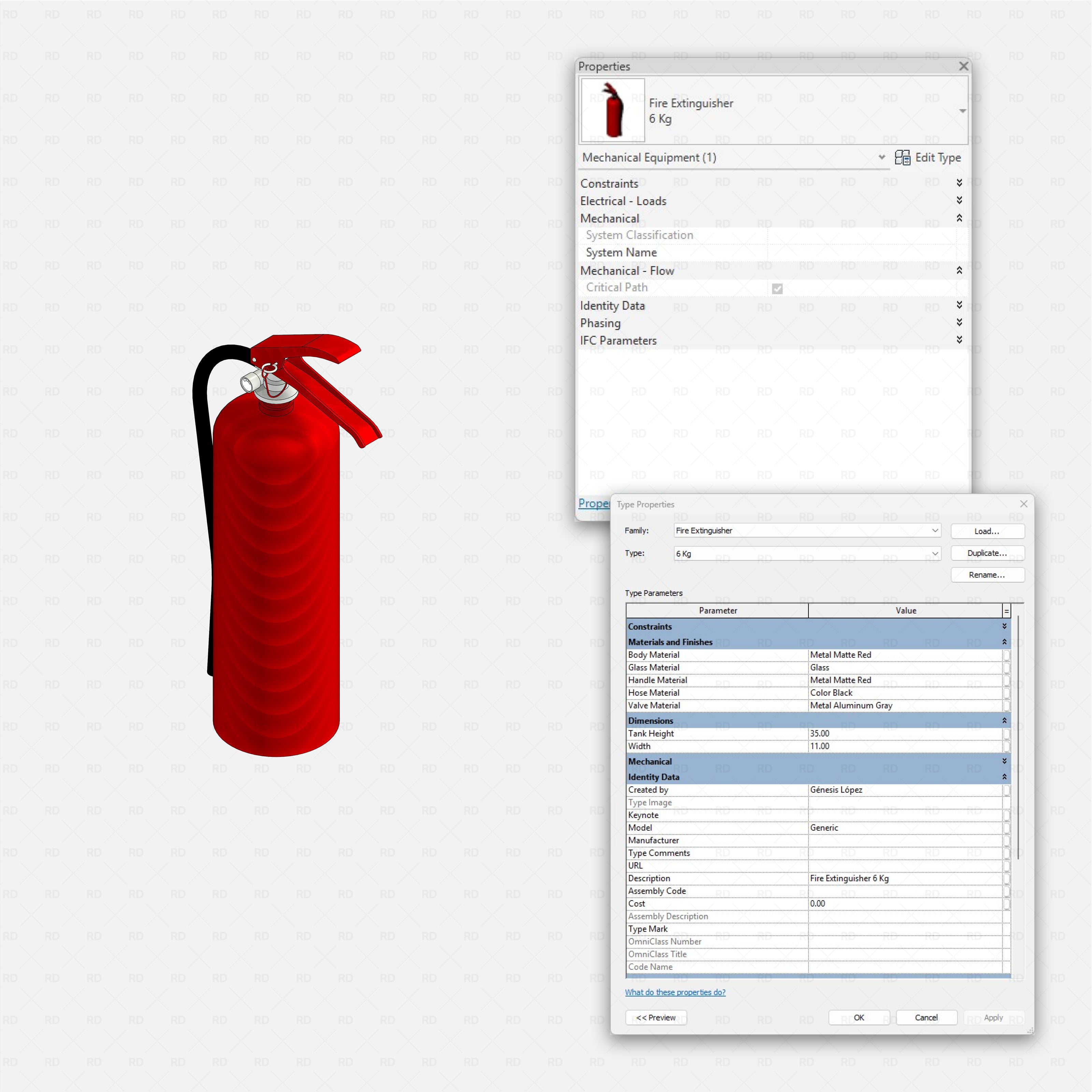Open the What do these properties do? link
Screen dimensions: 1092x1092
click(x=675, y=992)
